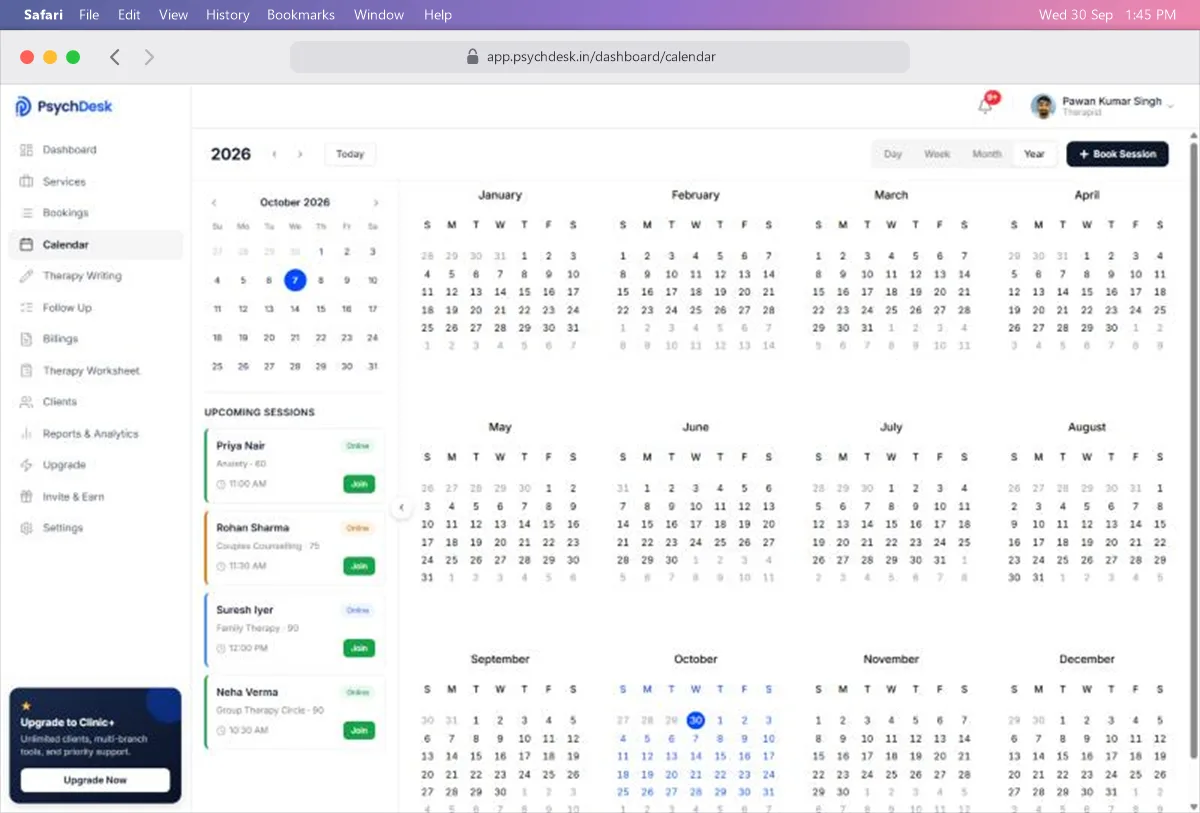Go to next year arrow beside 2026

(x=300, y=154)
